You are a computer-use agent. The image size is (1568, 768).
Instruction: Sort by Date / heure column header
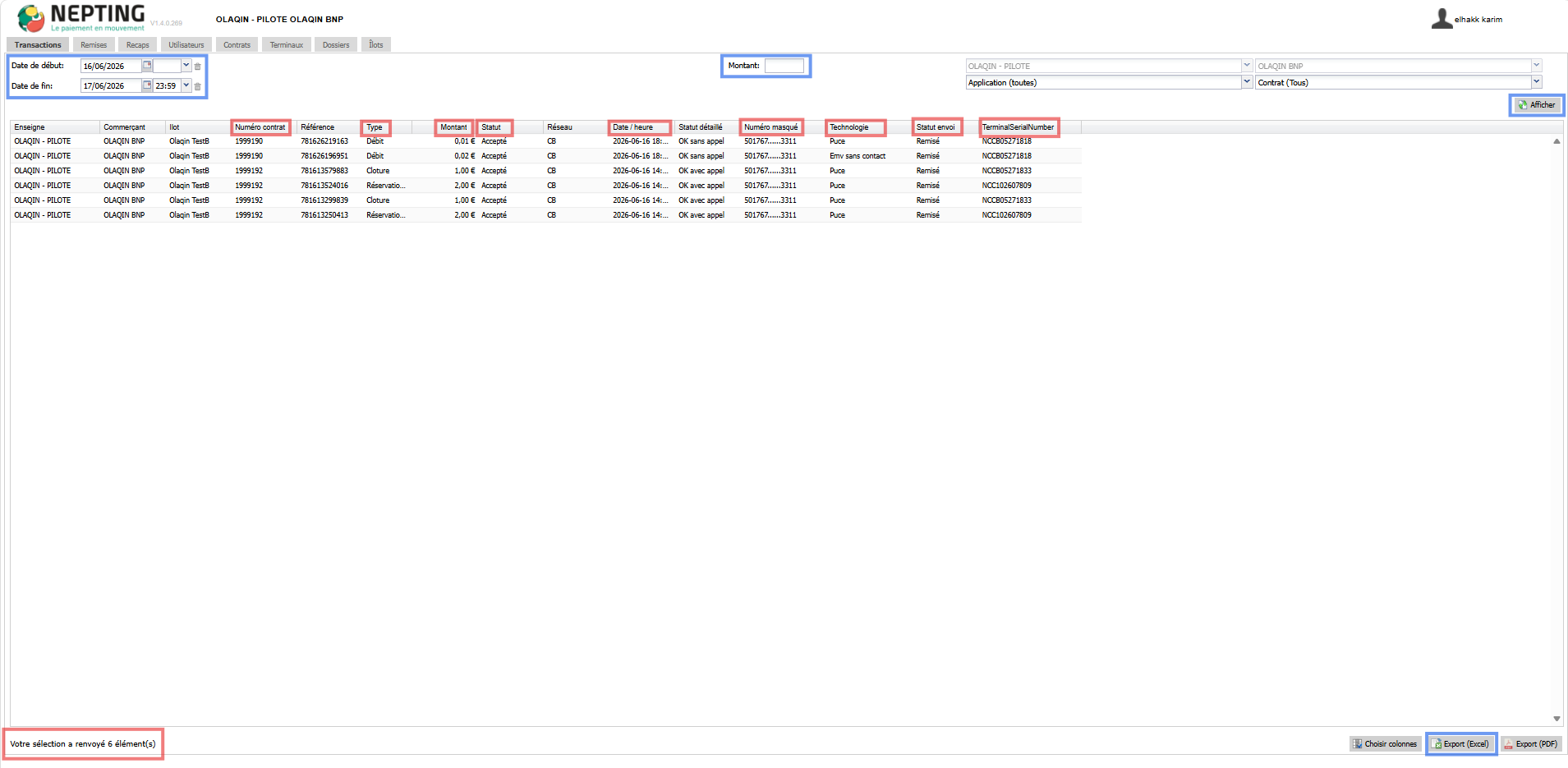pyautogui.click(x=641, y=127)
